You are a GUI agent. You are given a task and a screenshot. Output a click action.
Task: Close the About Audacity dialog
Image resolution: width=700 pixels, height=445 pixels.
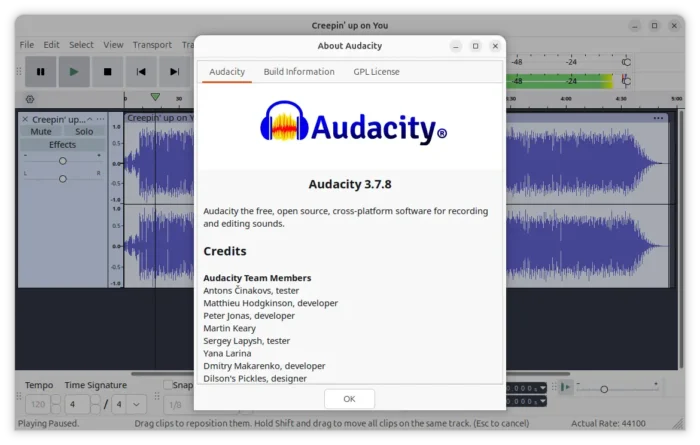(x=495, y=46)
